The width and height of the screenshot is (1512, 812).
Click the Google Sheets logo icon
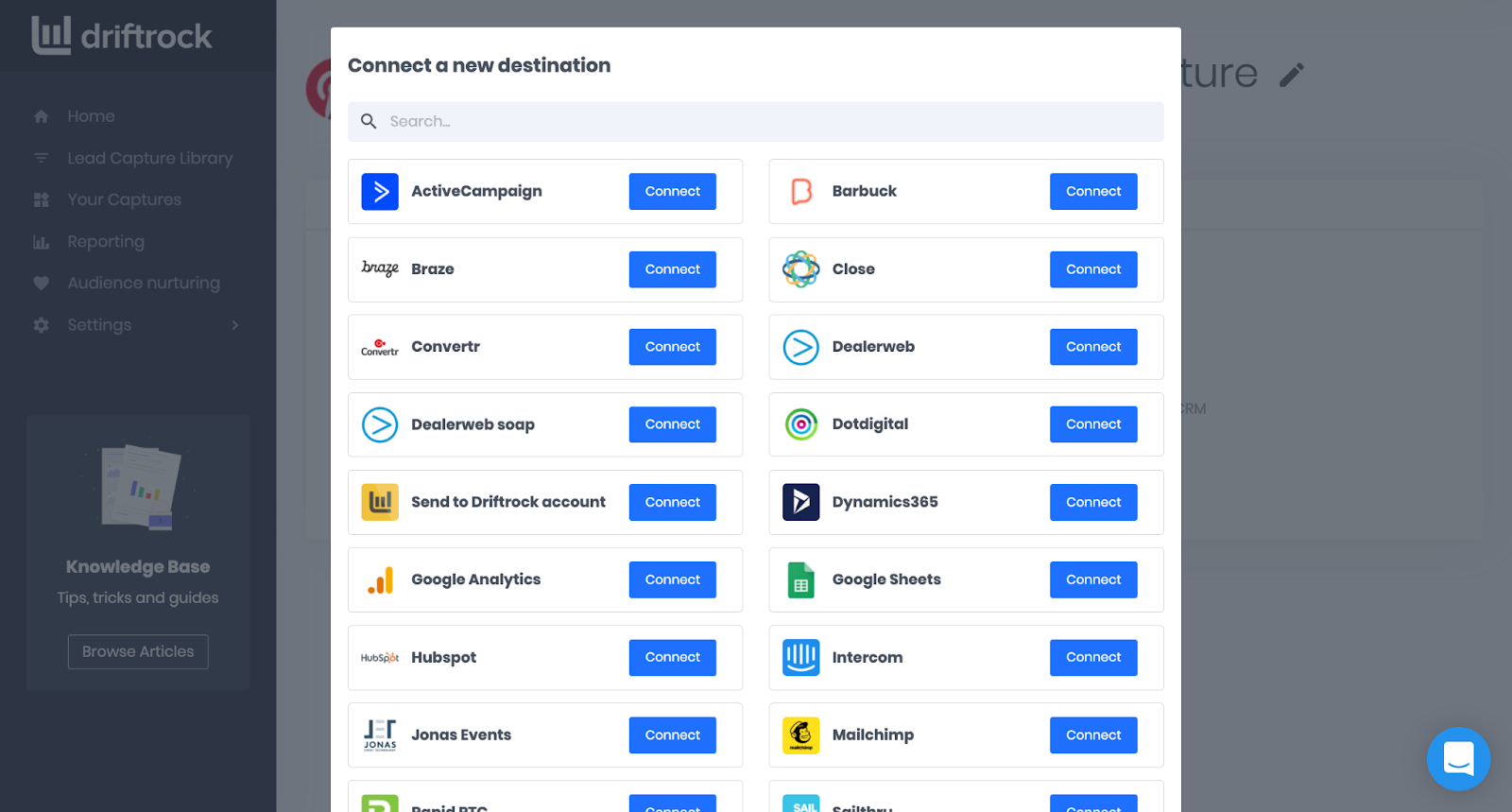pyautogui.click(x=800, y=580)
